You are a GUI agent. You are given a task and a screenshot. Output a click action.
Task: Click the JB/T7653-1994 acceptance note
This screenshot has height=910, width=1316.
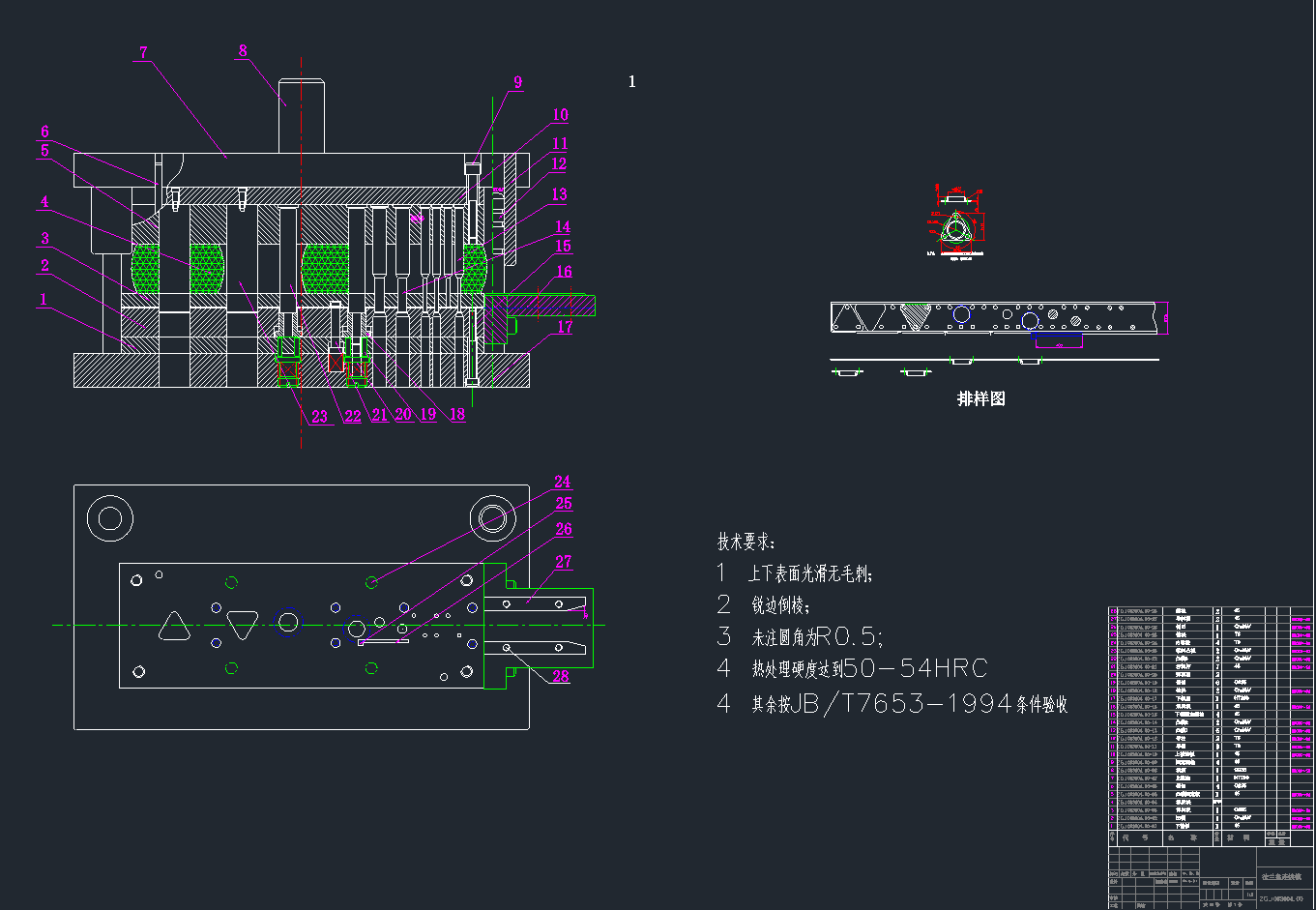click(x=892, y=703)
